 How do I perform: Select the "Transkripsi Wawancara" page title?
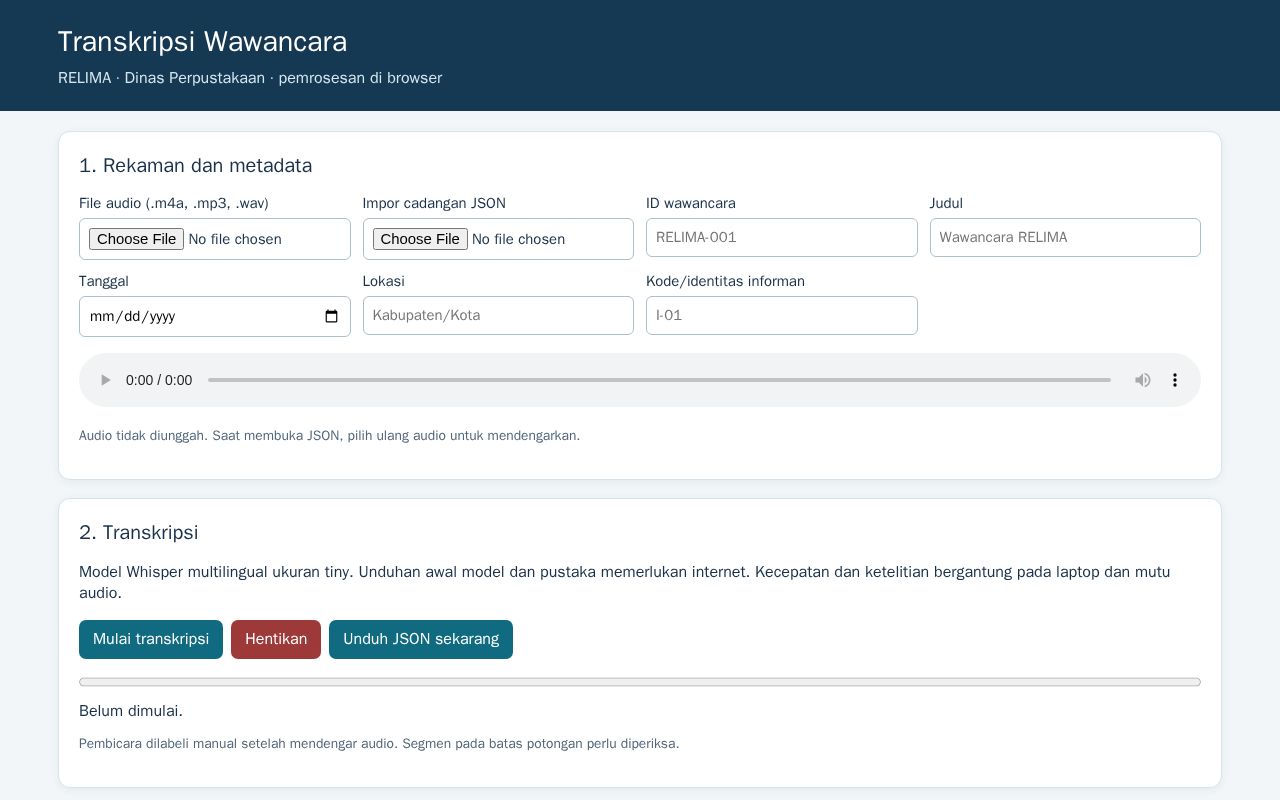point(203,41)
